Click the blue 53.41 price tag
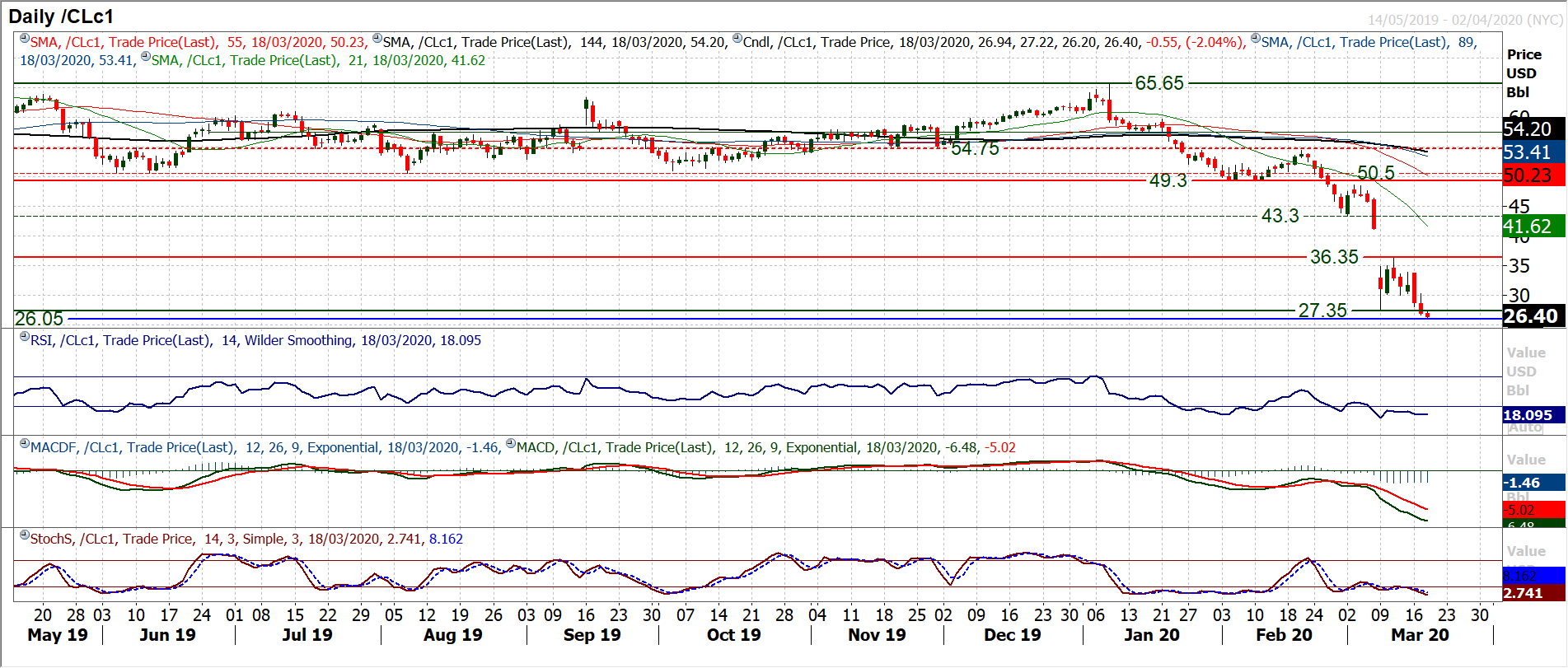 (x=1533, y=152)
